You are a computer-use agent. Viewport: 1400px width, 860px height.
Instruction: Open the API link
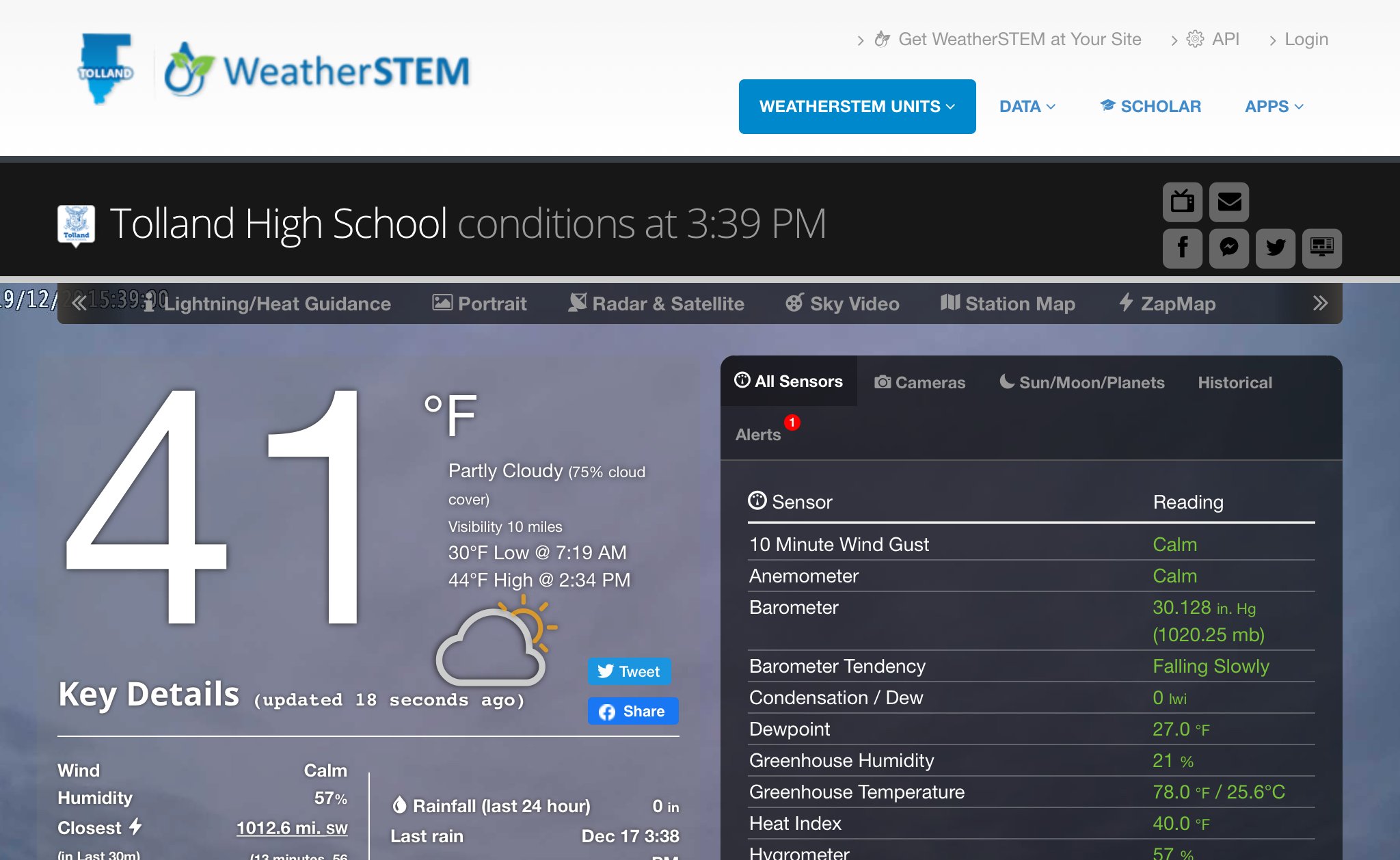click(1213, 39)
